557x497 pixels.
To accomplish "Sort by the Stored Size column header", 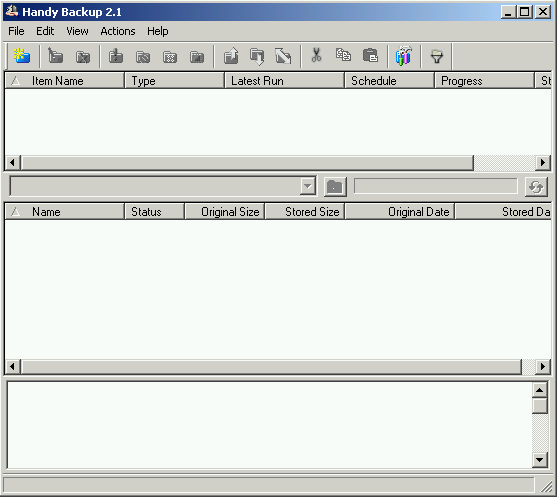I will coord(305,212).
